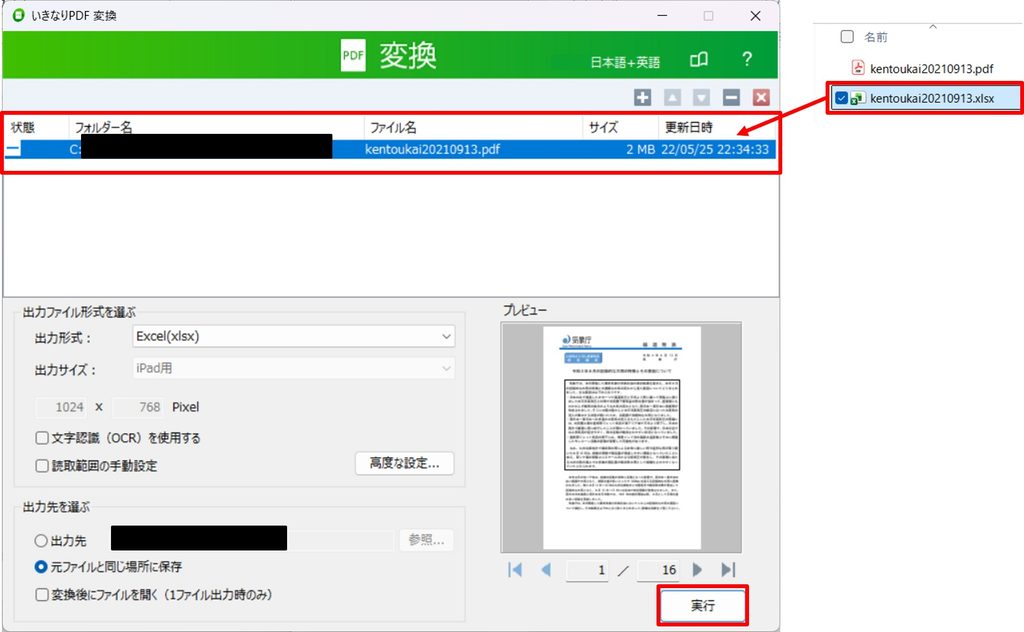1024x632 pixels.
Task: Open the 日本語+英語 language selector
Action: pos(625,62)
